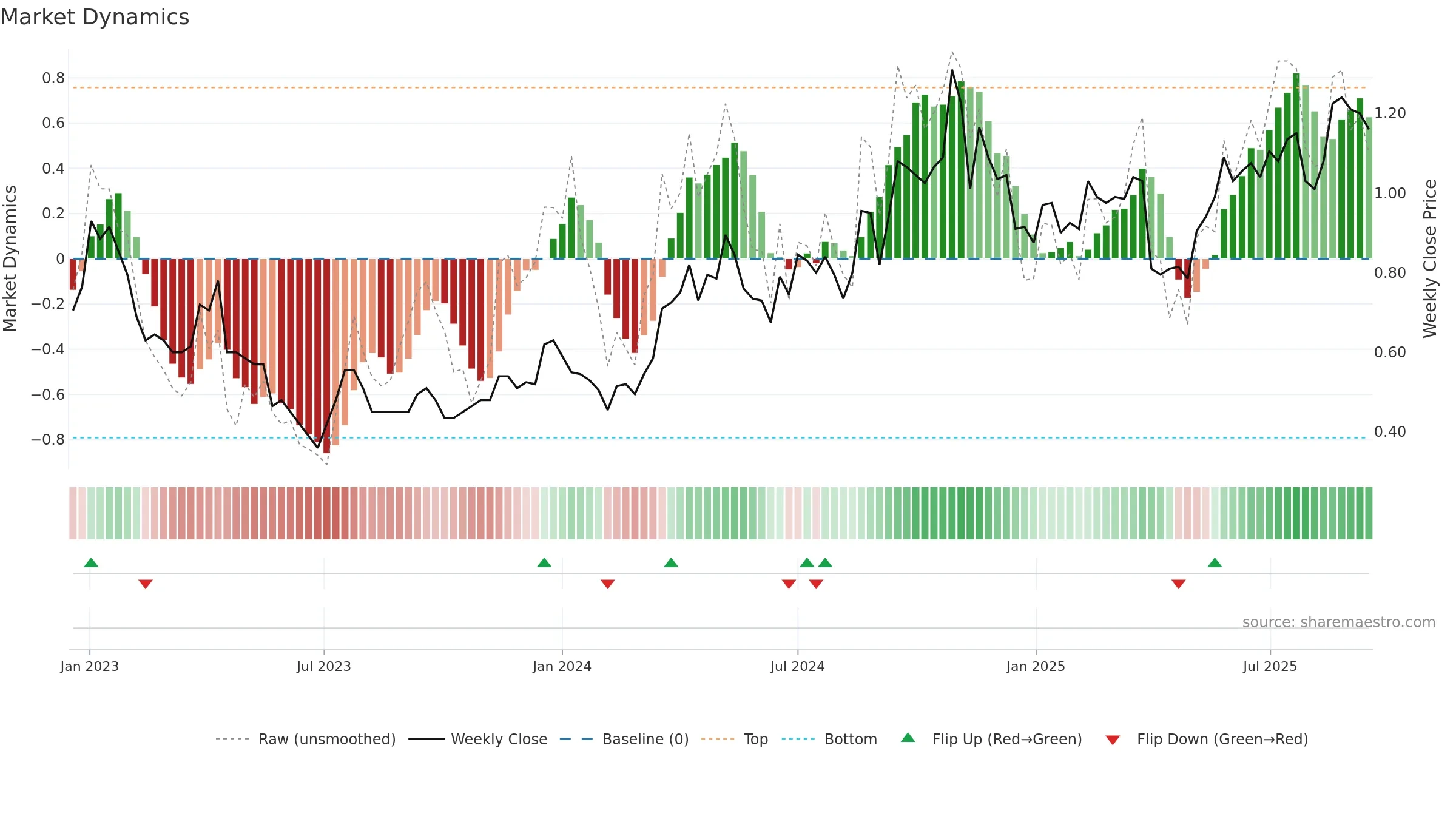
Task: Click the 0.80 right-axis price label
Action: tap(1390, 273)
